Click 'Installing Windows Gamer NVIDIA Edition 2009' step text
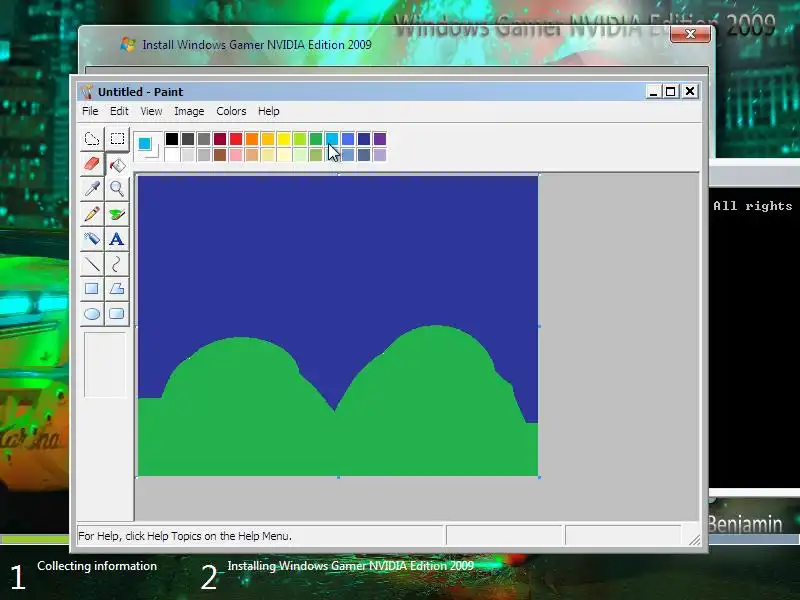 [351, 566]
